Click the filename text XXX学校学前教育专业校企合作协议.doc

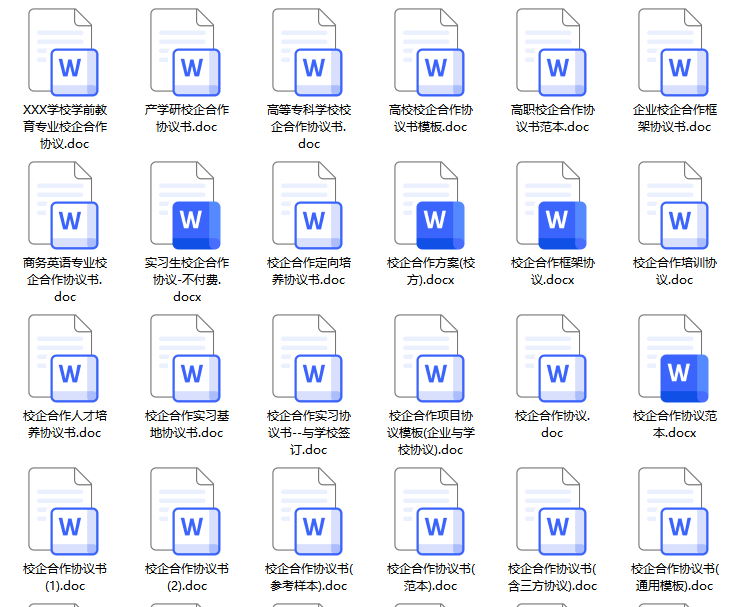coord(65,127)
